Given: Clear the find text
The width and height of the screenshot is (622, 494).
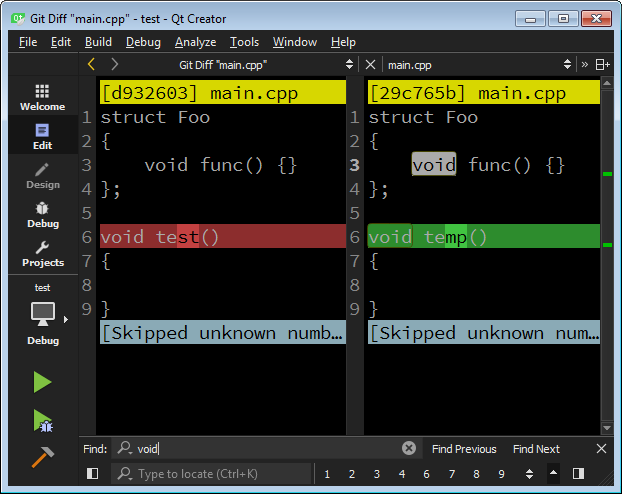Looking at the screenshot, I should click(x=409, y=448).
